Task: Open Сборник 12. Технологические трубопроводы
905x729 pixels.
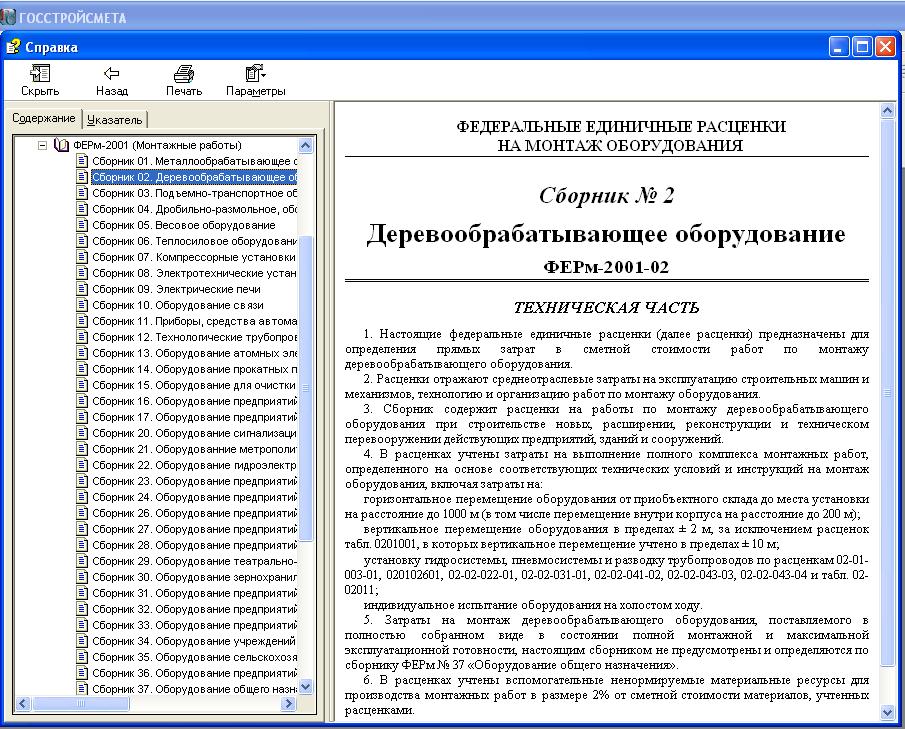Action: [194, 337]
